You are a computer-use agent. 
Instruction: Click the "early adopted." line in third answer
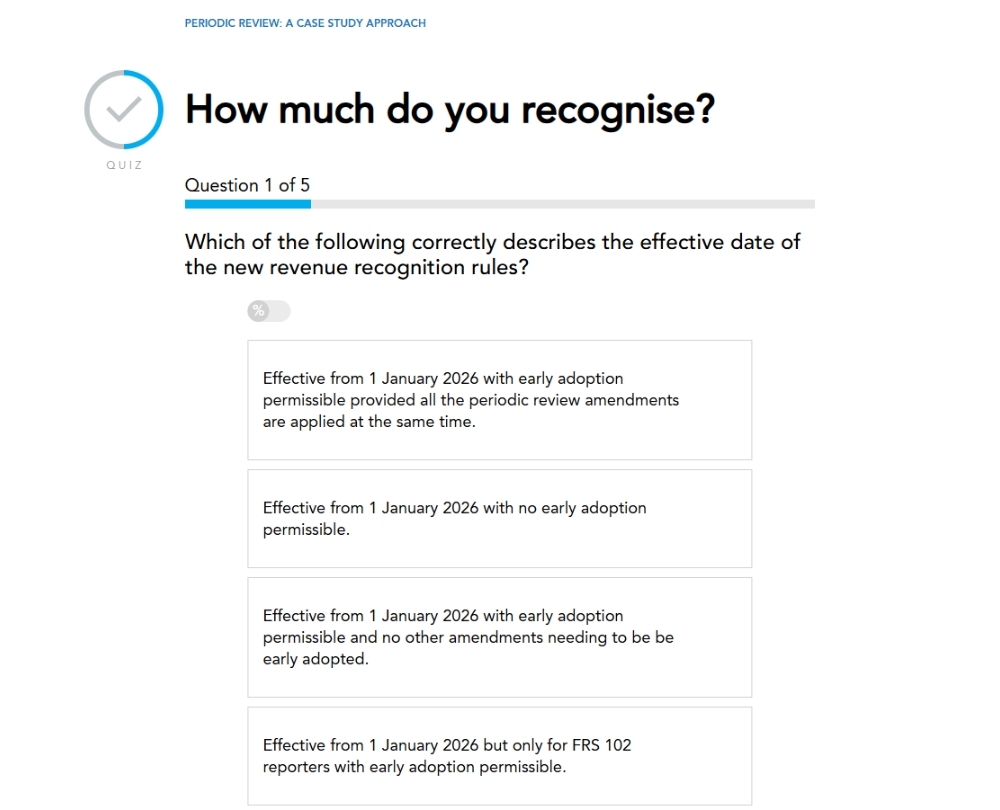tap(315, 659)
